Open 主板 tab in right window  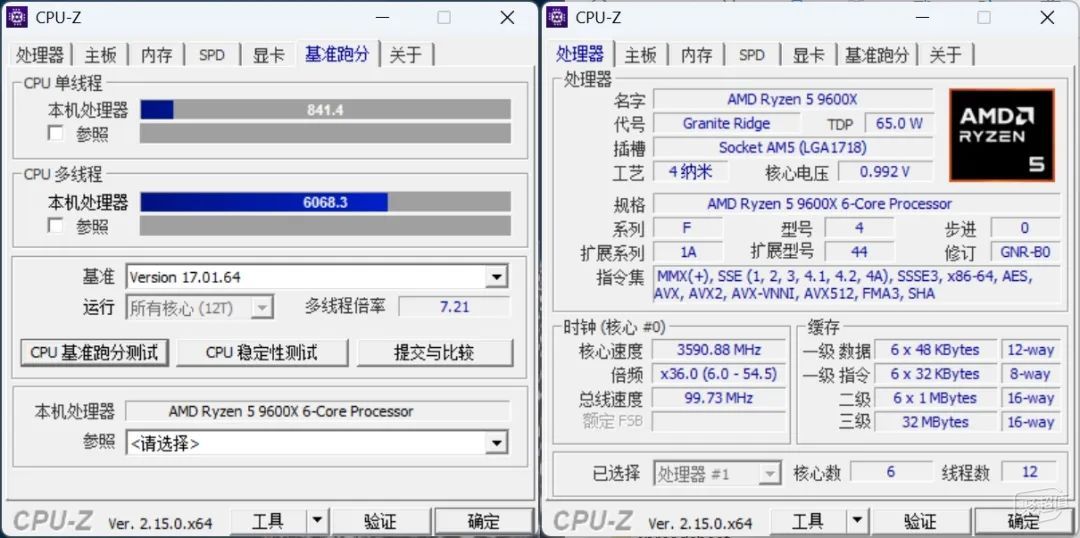pyautogui.click(x=641, y=55)
